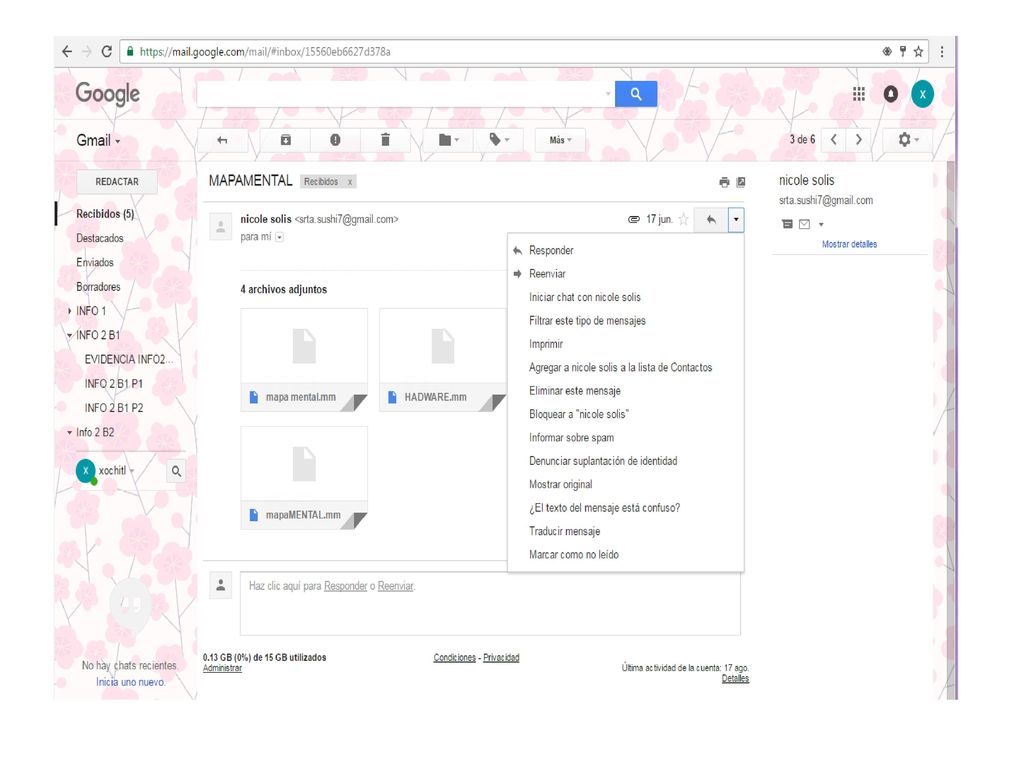Remove the Recibidos label with its x
The width and height of the screenshot is (1024, 768).
[350, 182]
